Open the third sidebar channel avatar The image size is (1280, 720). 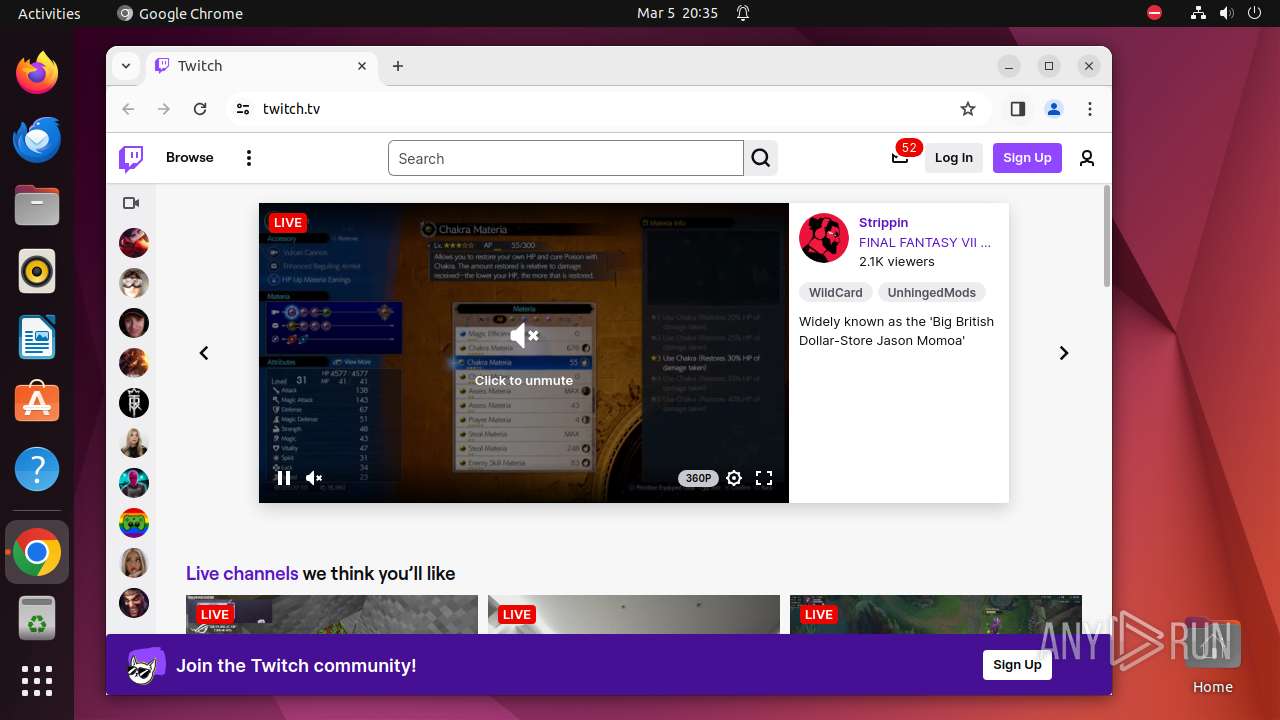[134, 323]
